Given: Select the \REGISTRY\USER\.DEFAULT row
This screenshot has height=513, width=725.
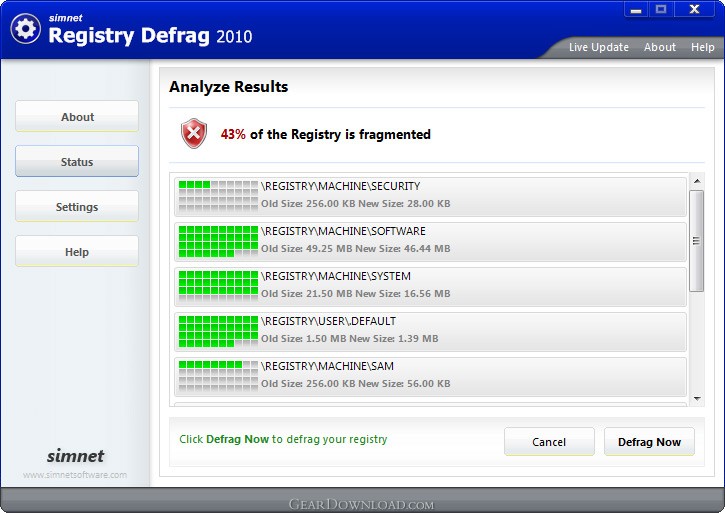Looking at the screenshot, I should pos(430,331).
